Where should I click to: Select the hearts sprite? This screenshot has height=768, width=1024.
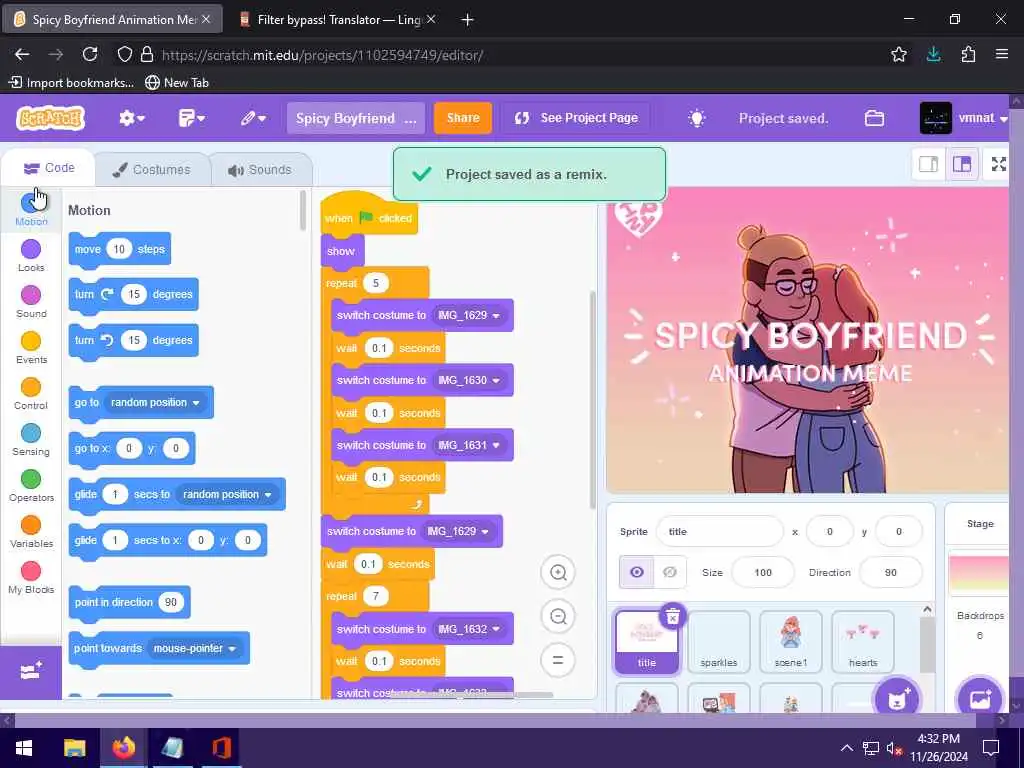click(x=863, y=642)
